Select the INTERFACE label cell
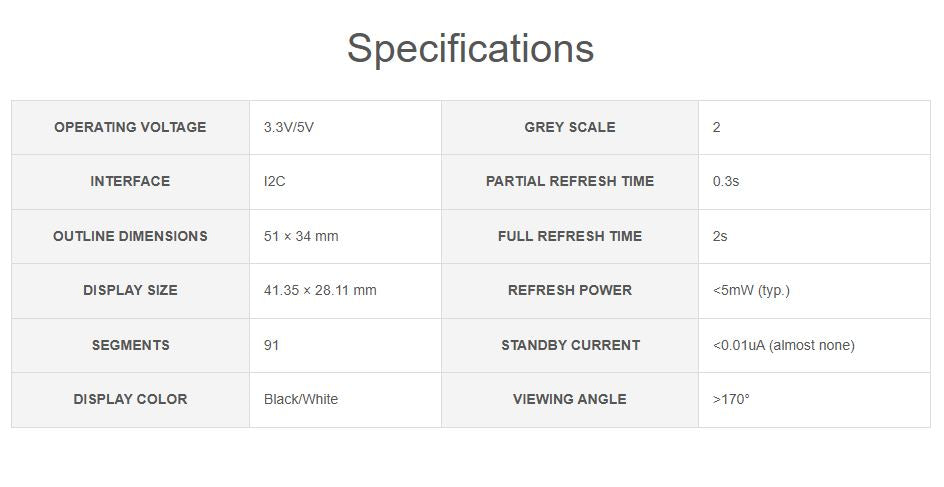Screen dimensions: 944x487 pos(130,181)
